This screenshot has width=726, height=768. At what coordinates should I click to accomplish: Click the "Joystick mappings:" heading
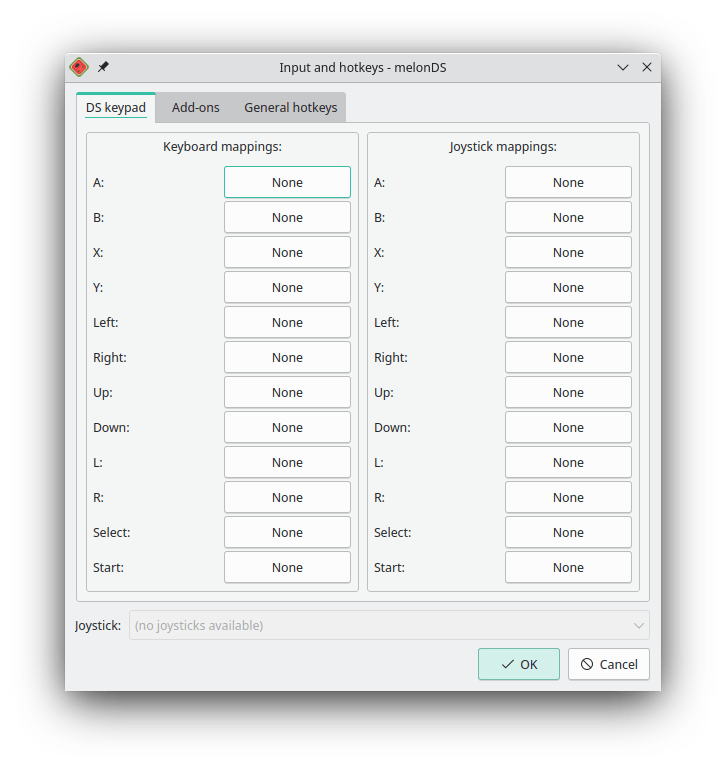[x=503, y=147]
